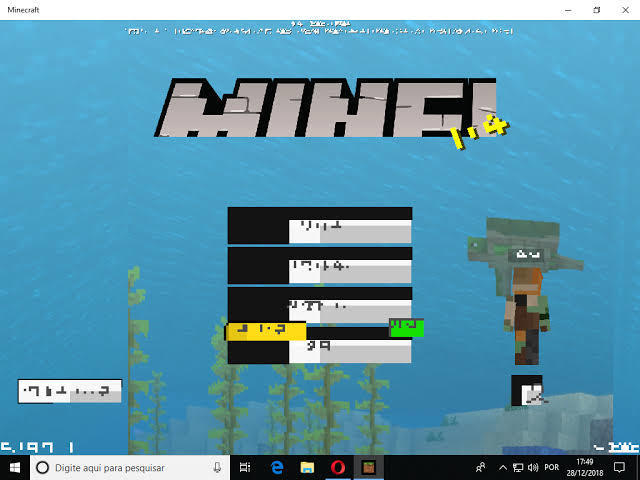
Task: Launch Microsoft Edge from the taskbar
Action: pos(277,467)
